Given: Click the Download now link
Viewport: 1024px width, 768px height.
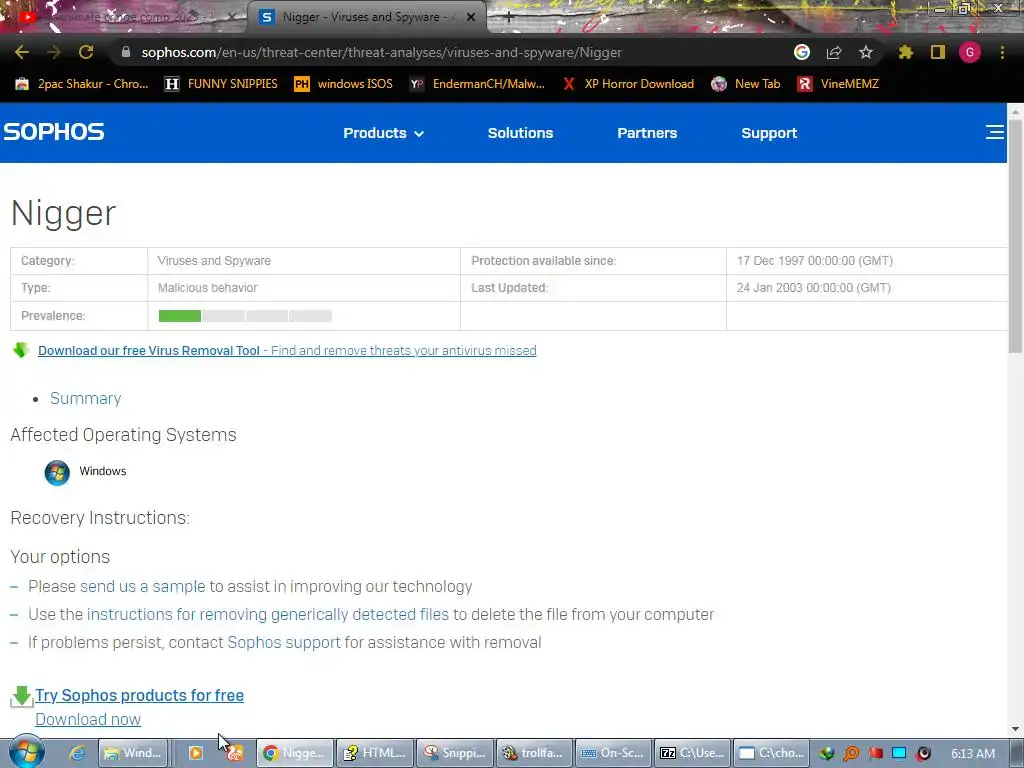Looking at the screenshot, I should click(88, 720).
